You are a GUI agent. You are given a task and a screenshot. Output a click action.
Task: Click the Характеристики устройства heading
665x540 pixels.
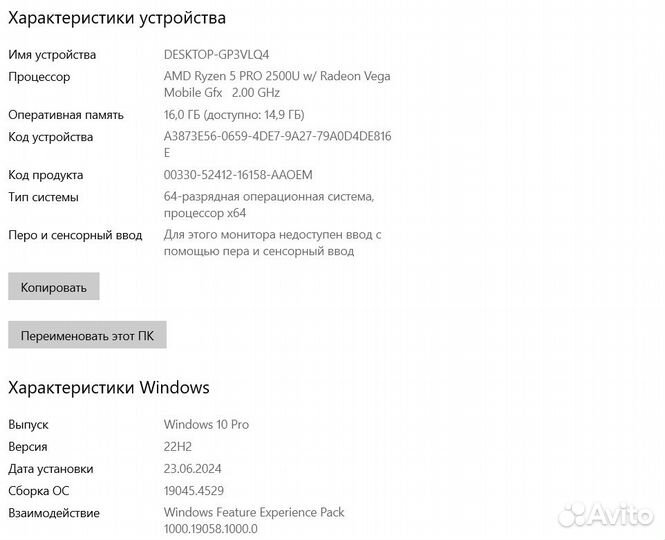(117, 18)
